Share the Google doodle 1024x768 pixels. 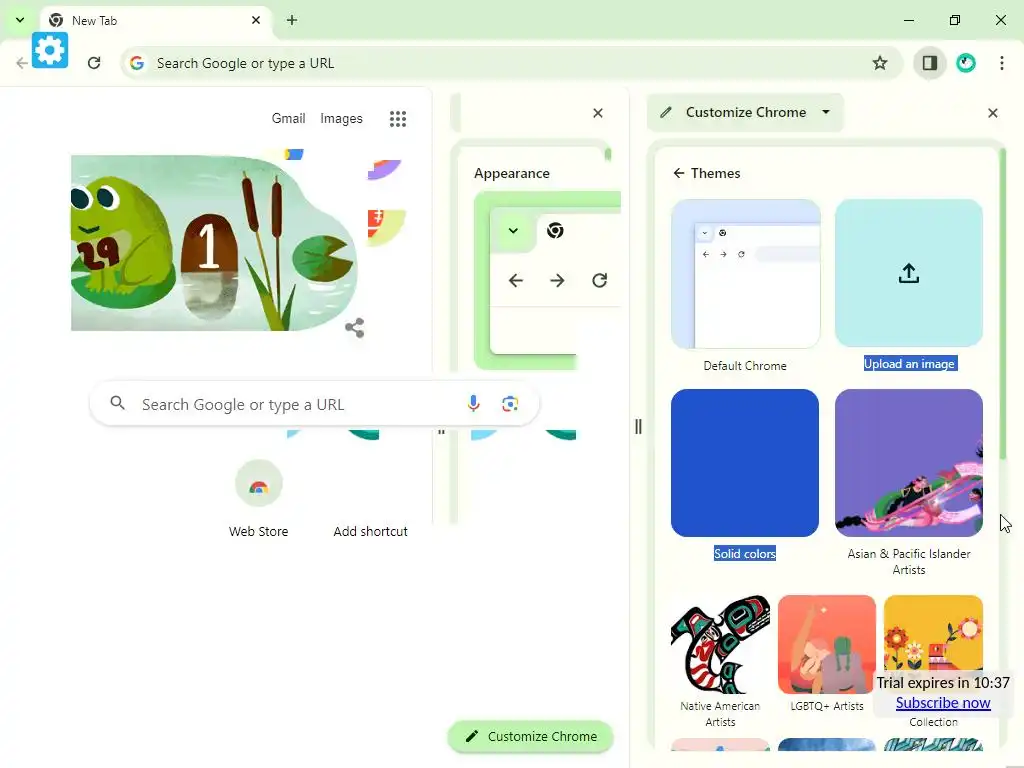pyautogui.click(x=355, y=328)
